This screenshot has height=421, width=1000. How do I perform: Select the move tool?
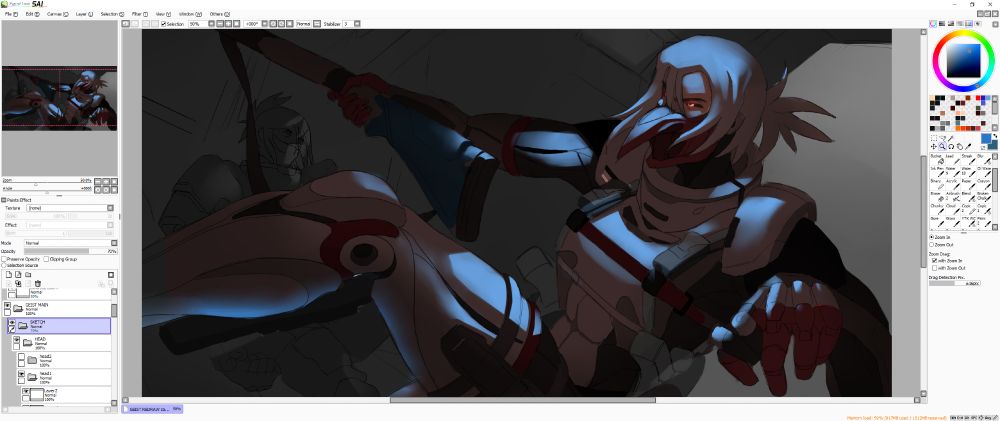pos(934,146)
